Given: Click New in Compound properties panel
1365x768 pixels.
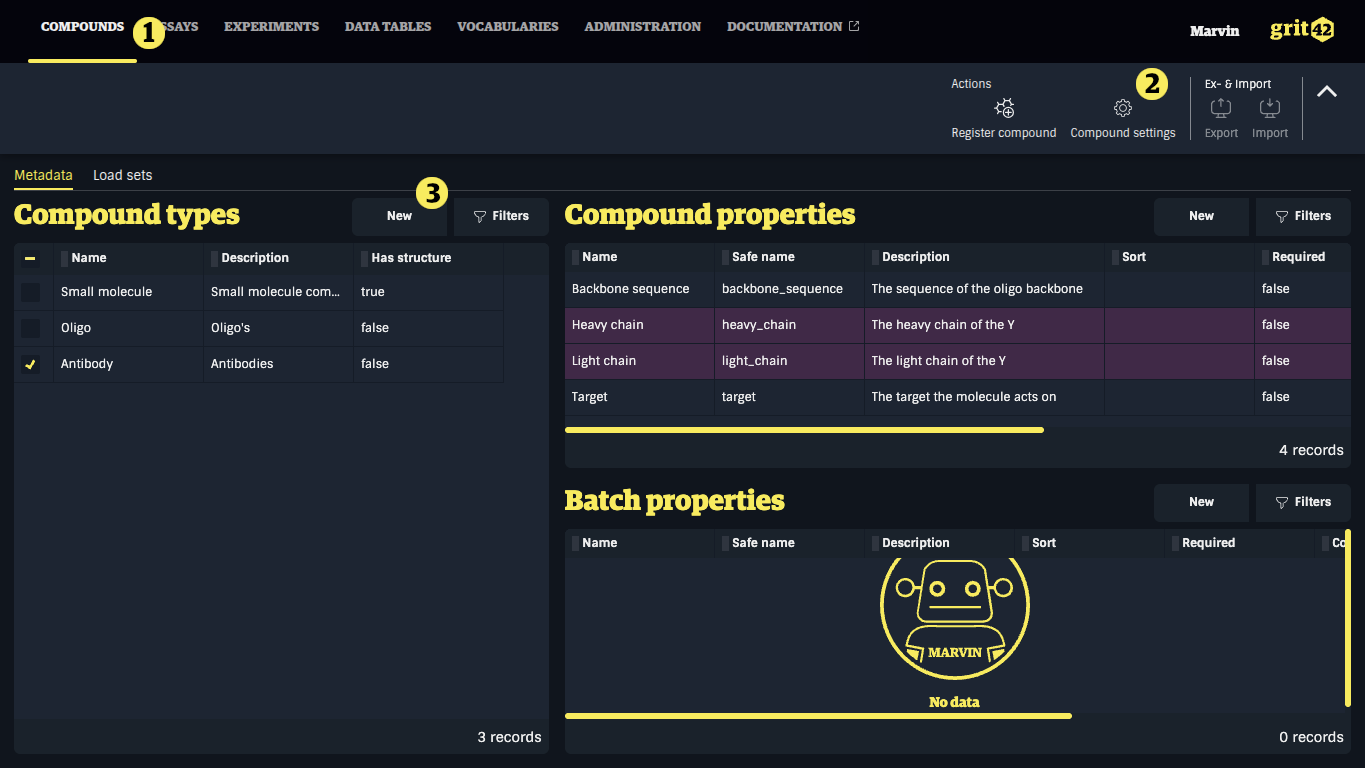Looking at the screenshot, I should point(1201,216).
